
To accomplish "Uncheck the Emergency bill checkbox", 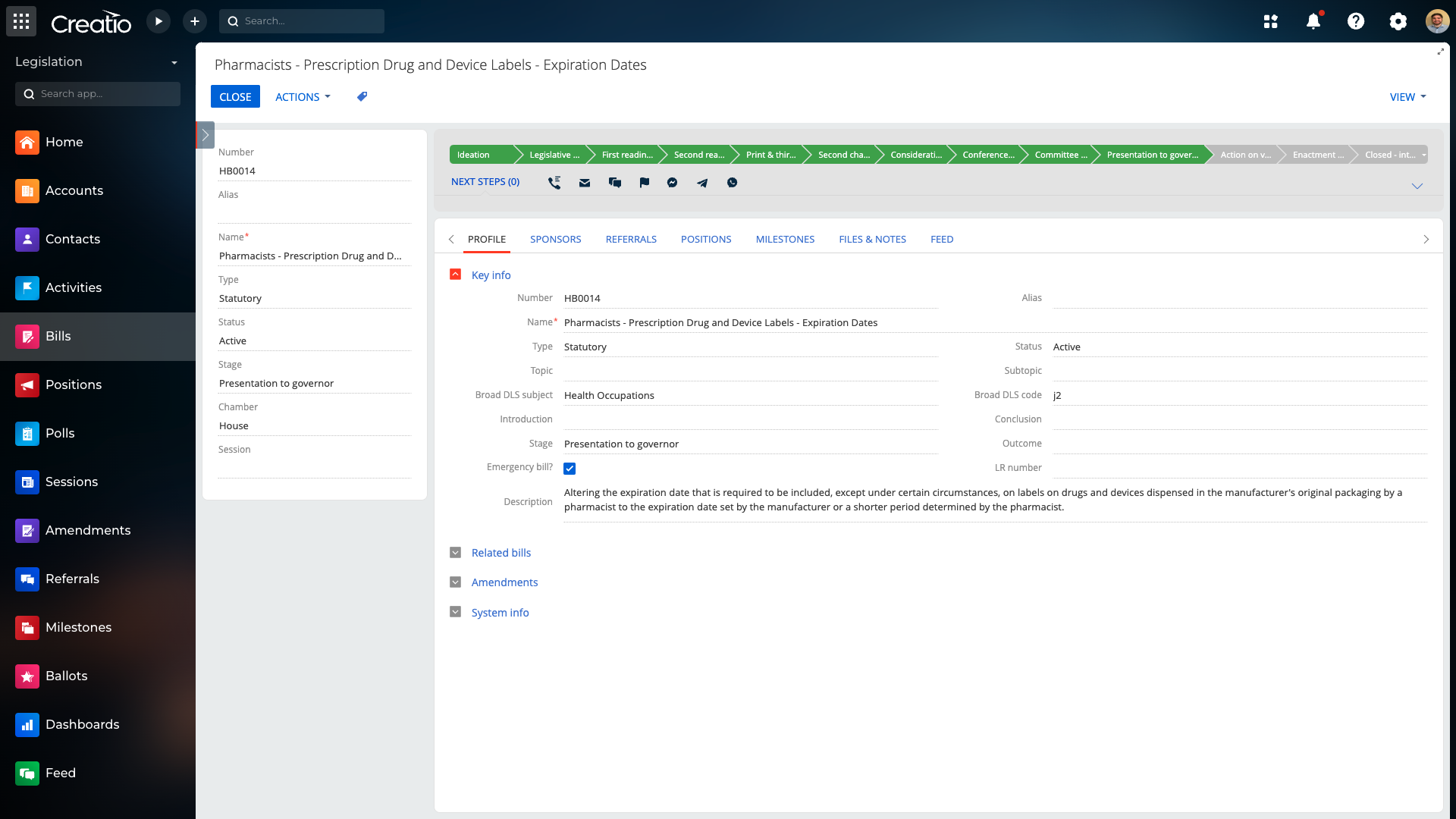I will 570,469.
